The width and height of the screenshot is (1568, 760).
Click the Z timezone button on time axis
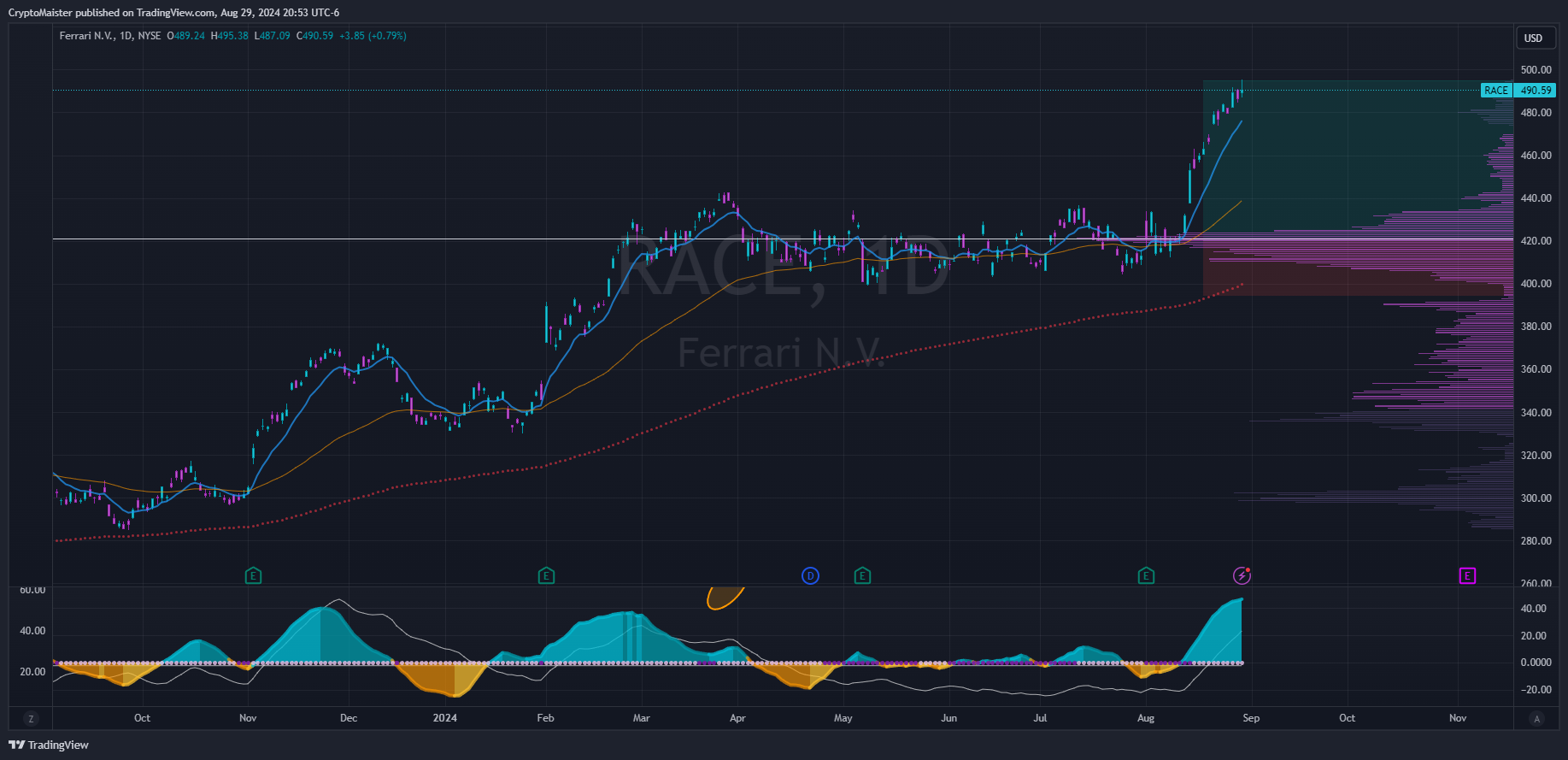(31, 719)
